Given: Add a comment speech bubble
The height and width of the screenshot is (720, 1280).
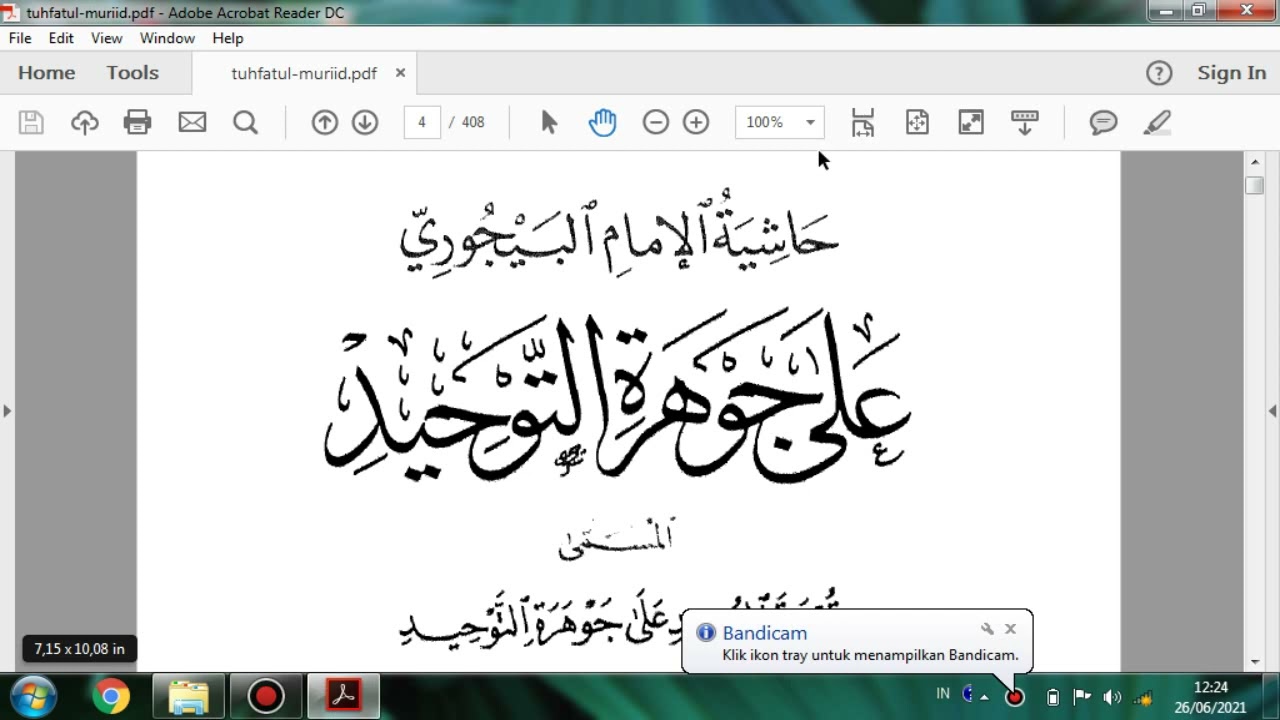Looking at the screenshot, I should coord(1103,122).
